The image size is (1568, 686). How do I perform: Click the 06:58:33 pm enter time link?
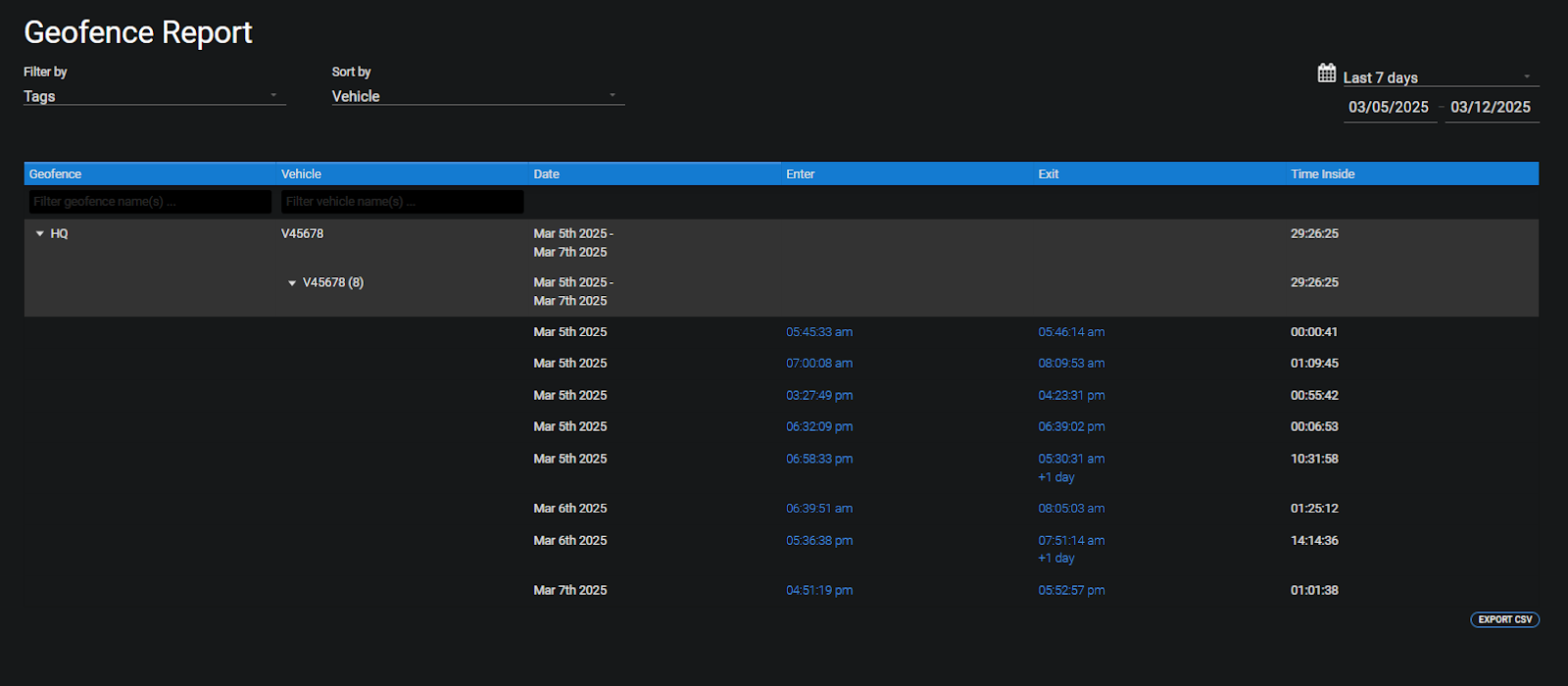point(818,459)
